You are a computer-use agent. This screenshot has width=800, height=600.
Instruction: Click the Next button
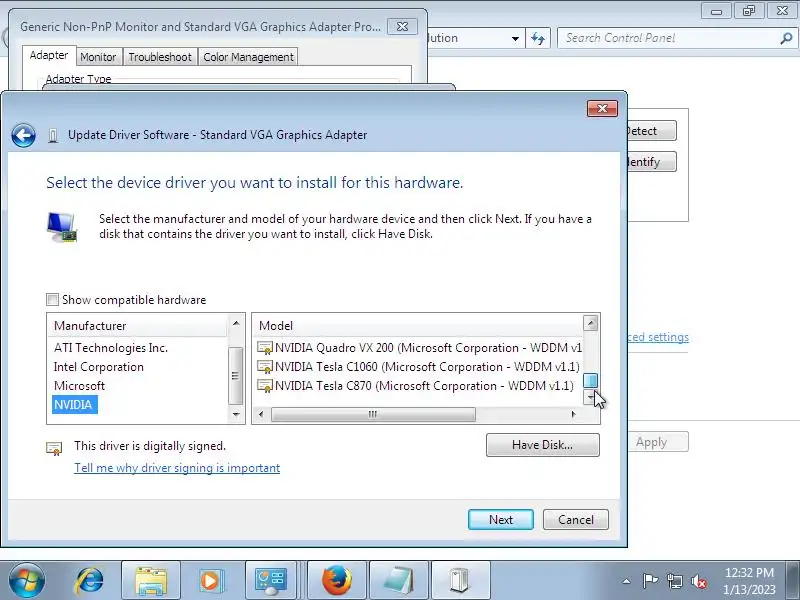501,520
